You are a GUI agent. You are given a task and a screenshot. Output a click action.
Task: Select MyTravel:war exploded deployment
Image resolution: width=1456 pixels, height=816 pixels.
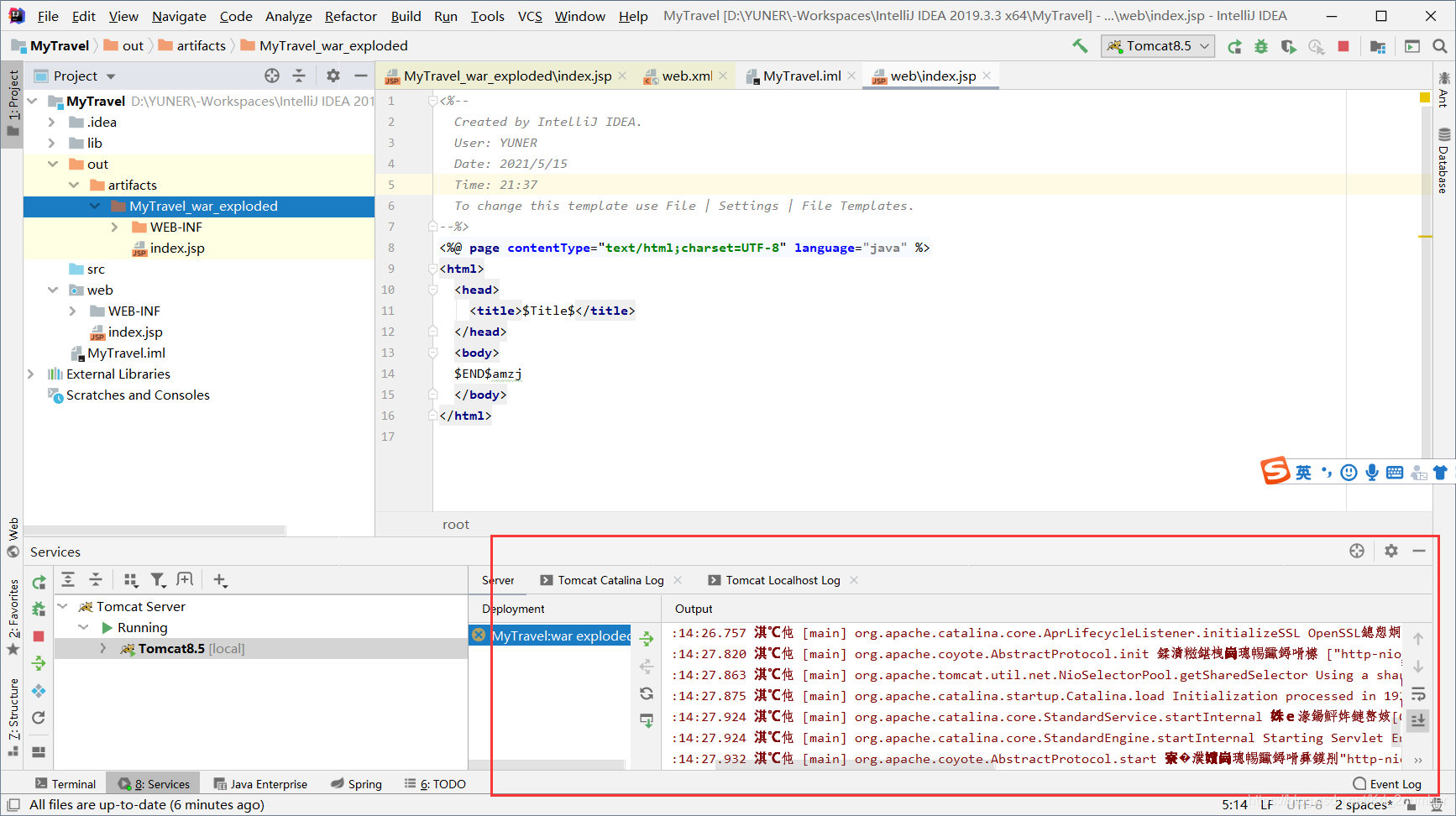tap(552, 636)
